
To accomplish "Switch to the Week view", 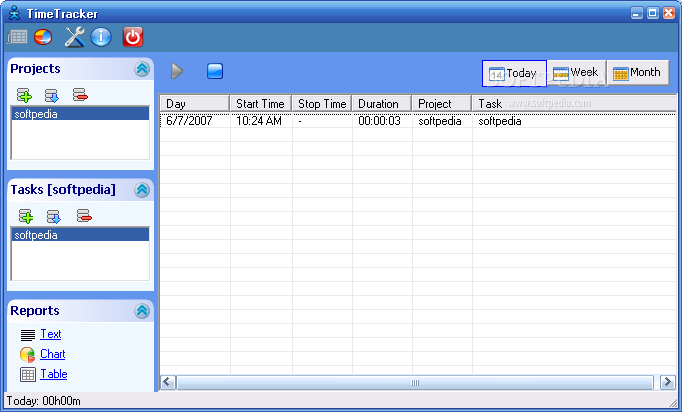I will coord(576,72).
